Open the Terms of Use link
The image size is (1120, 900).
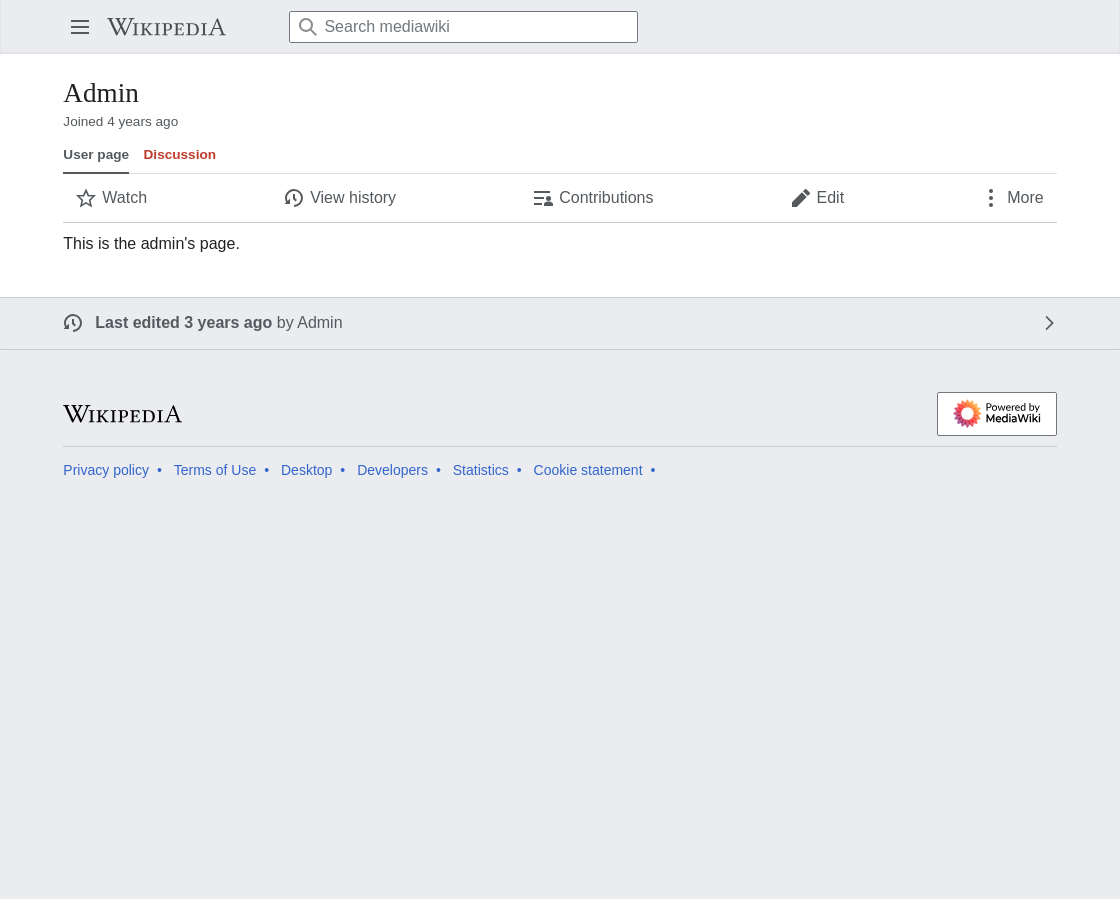point(214,470)
